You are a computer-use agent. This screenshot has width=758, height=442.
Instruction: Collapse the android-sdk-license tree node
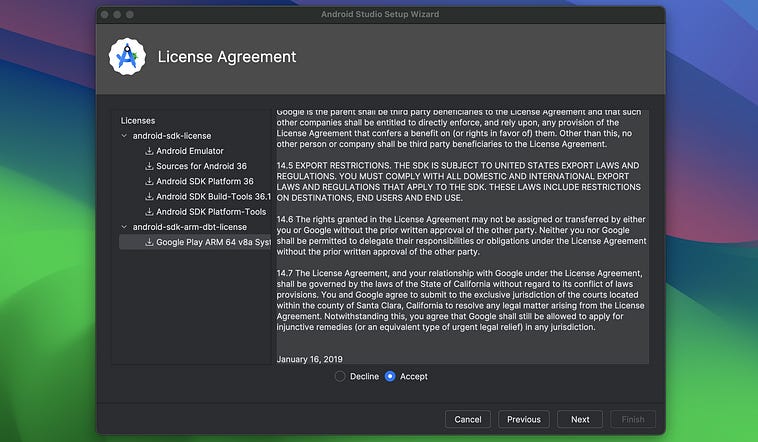(124, 136)
